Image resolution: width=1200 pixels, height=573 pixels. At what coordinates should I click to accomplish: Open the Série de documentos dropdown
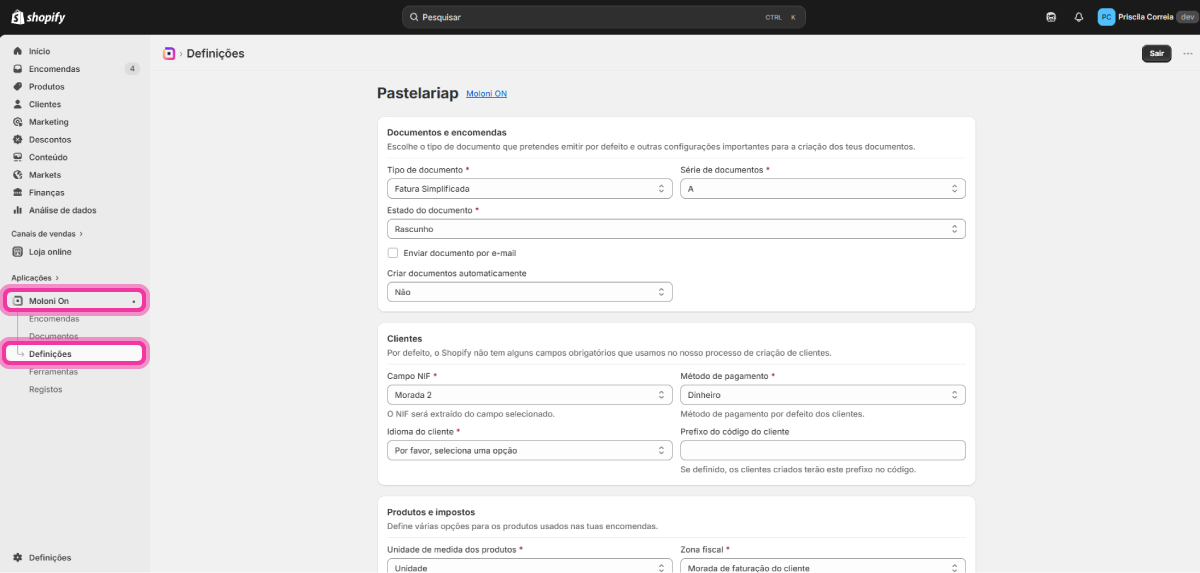coord(823,188)
